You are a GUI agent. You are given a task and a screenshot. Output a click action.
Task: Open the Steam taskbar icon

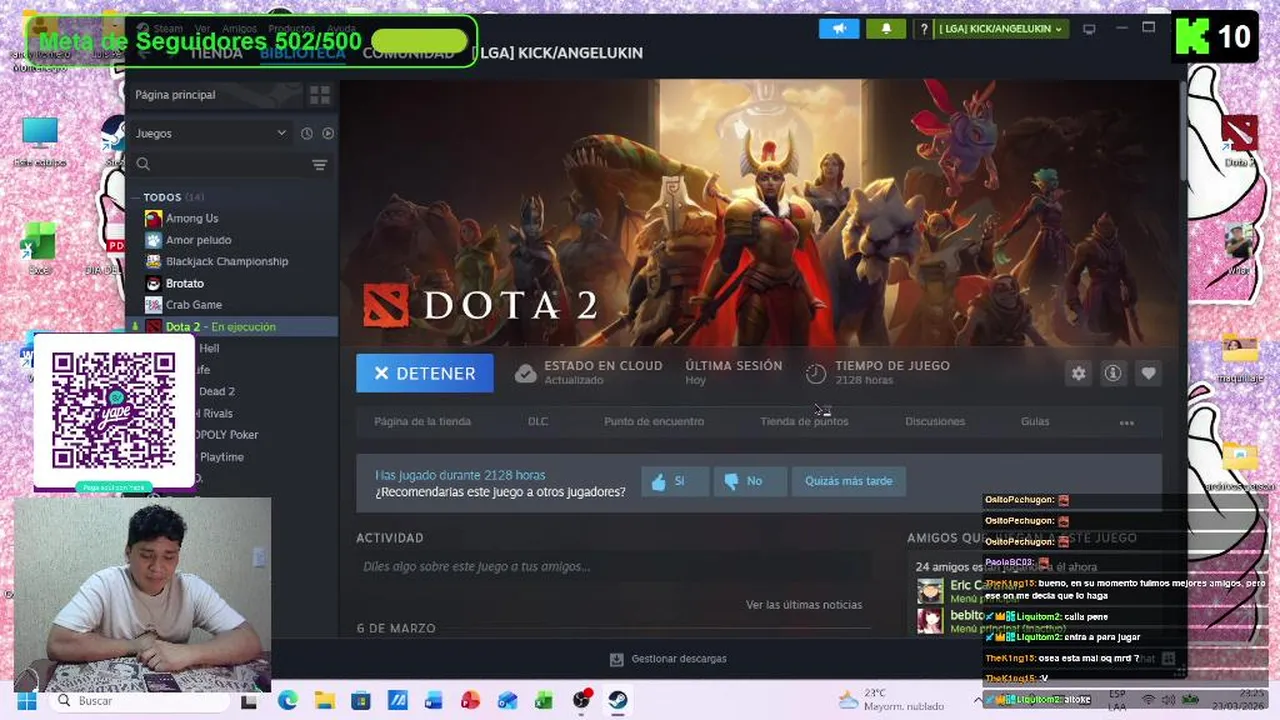[618, 701]
